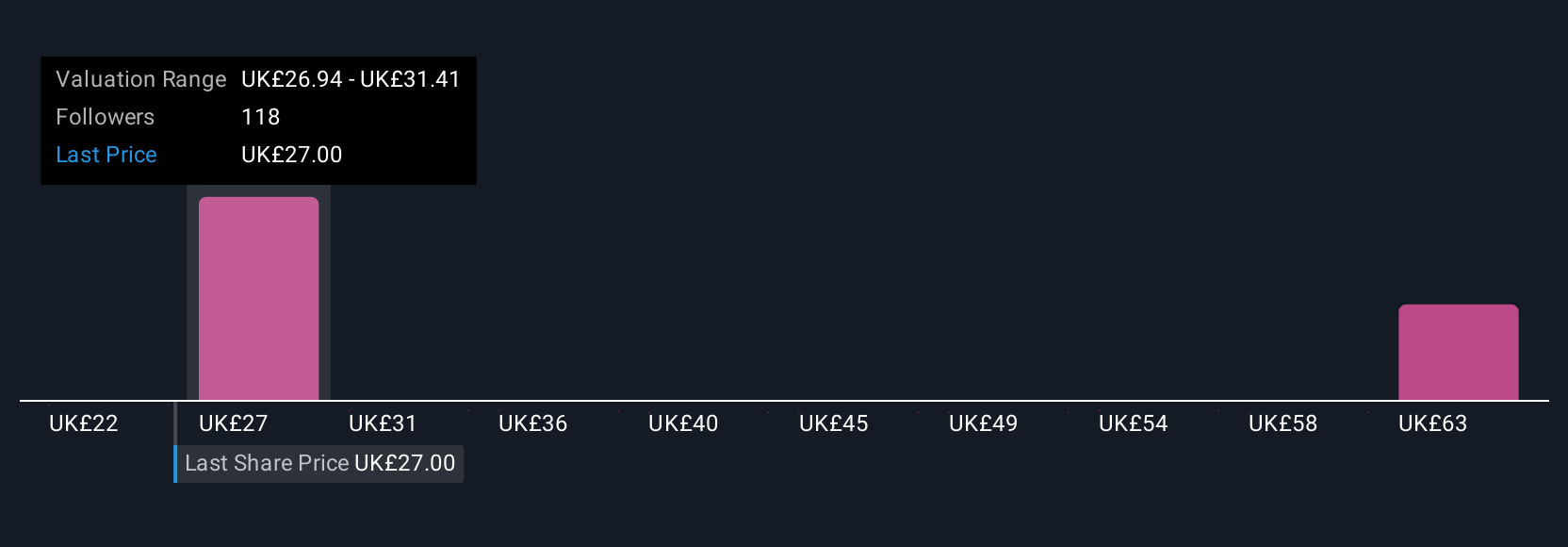The height and width of the screenshot is (547, 1568).
Task: Click the UK£54 axis label
Action: [1134, 423]
